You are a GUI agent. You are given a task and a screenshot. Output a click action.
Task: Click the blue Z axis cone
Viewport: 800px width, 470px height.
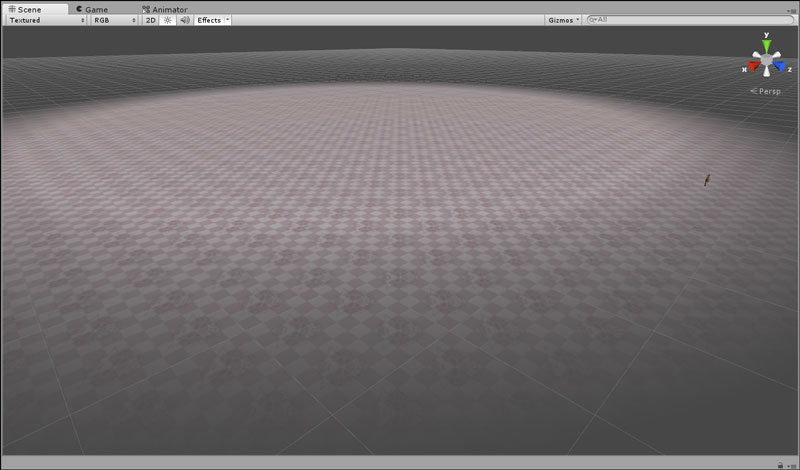click(x=779, y=66)
